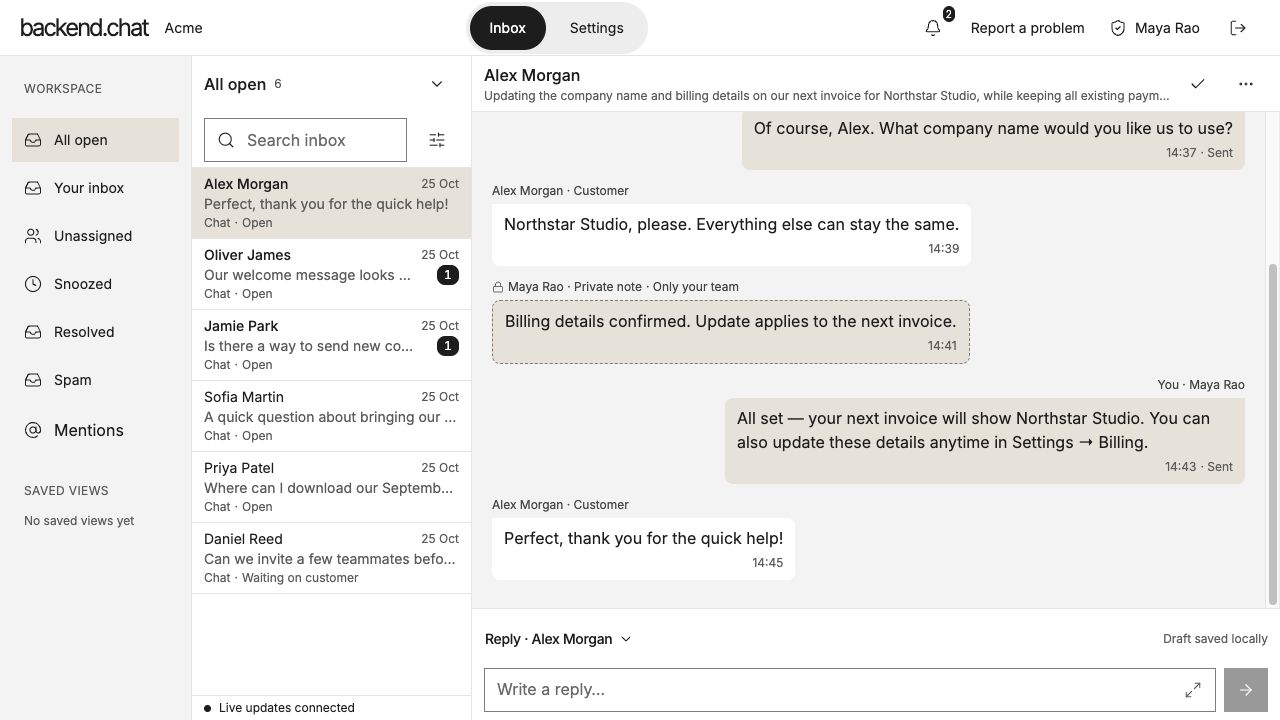Open Oliver James conversation
This screenshot has width=1280, height=720.
331,274
